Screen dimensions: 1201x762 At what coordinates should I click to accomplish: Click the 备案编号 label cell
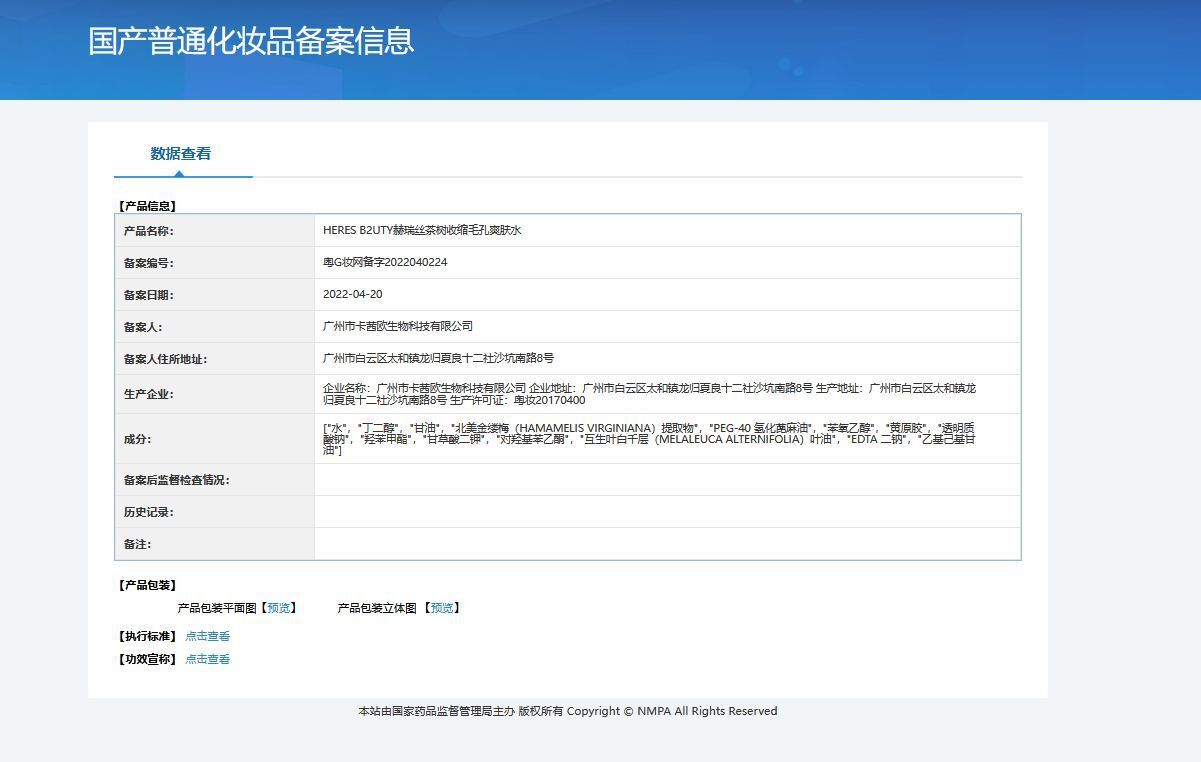coord(215,263)
